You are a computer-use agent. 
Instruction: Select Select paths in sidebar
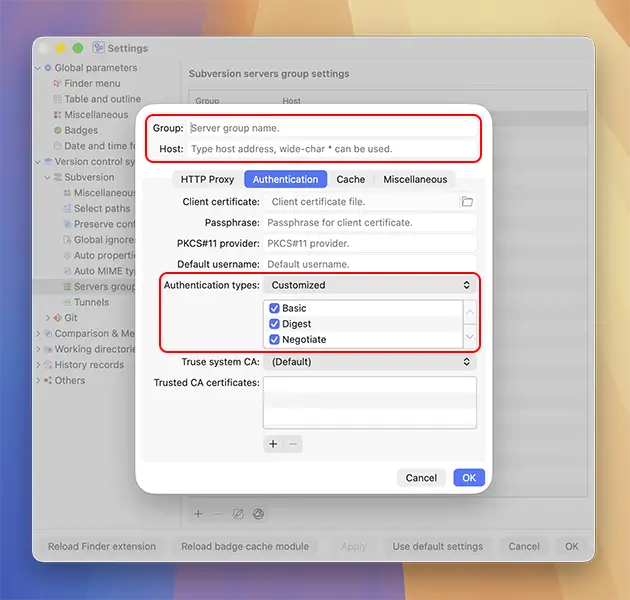coord(102,208)
